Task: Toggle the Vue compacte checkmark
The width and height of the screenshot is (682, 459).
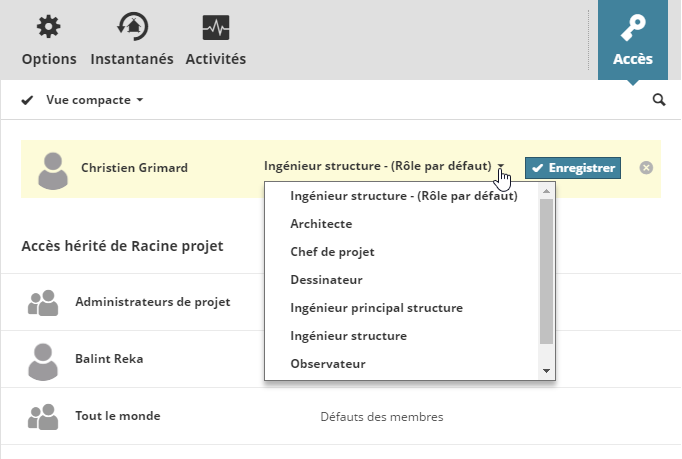Action: [x=27, y=100]
